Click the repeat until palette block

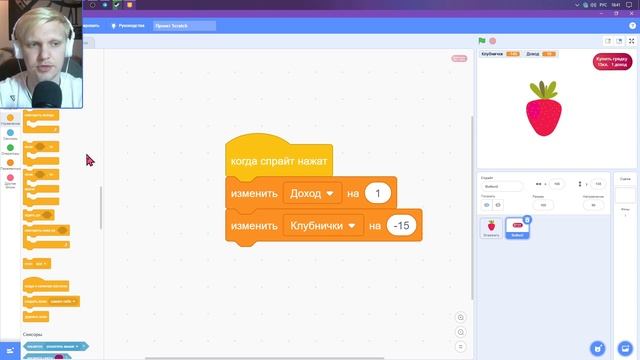(x=46, y=237)
